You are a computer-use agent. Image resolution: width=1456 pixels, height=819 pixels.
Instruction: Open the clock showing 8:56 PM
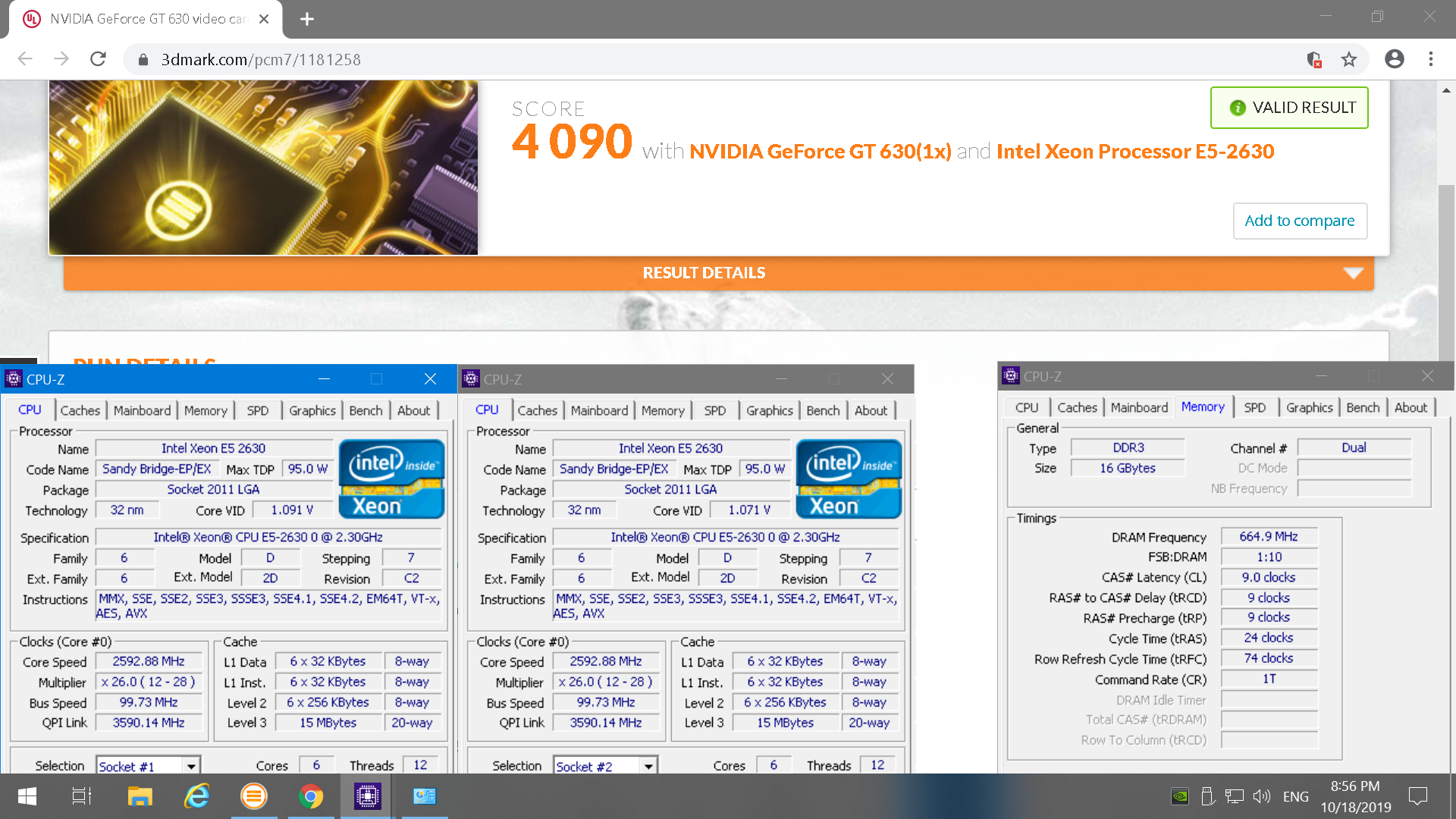tap(1355, 786)
